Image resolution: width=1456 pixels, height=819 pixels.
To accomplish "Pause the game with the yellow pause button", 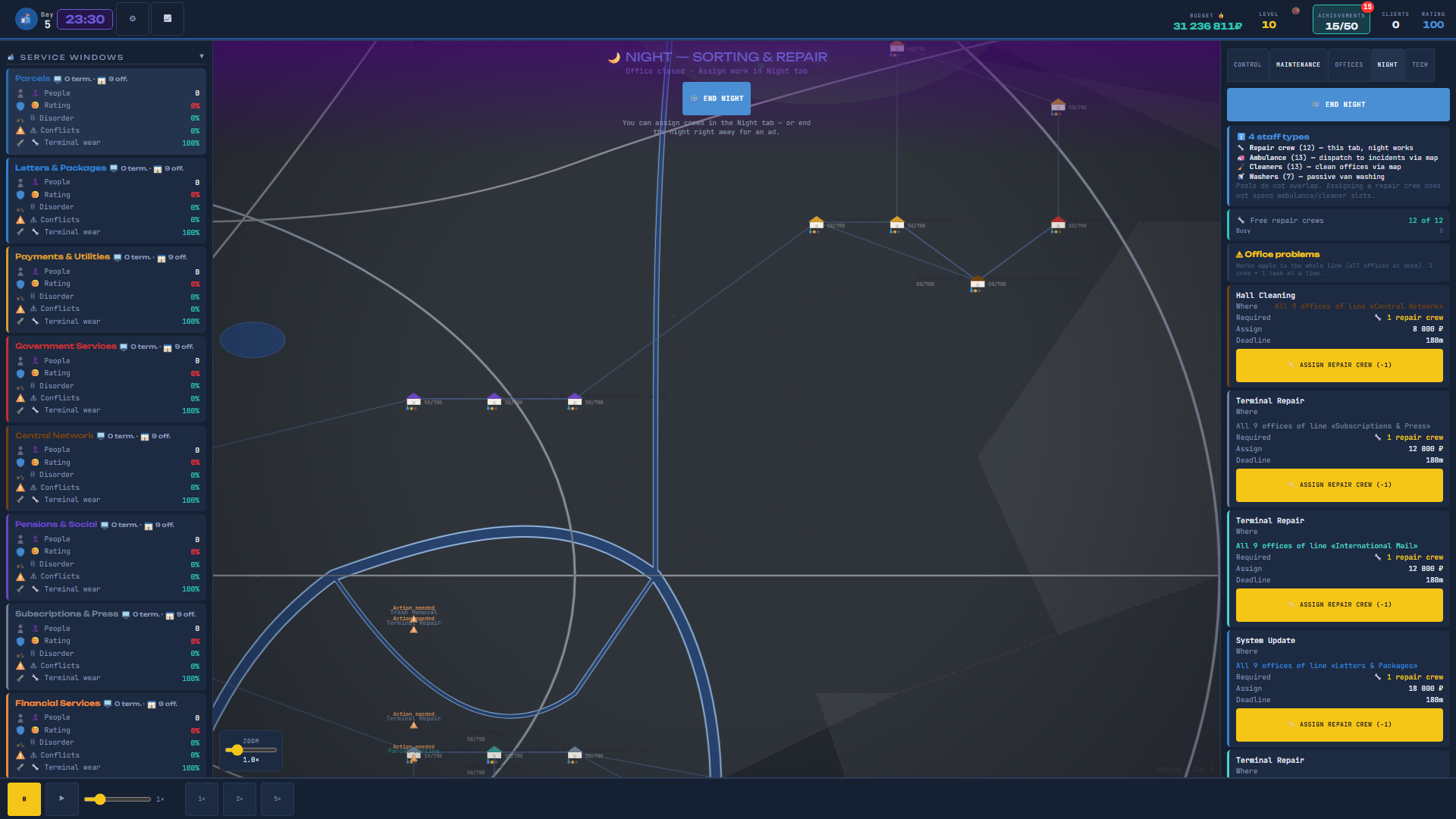I will [24, 799].
